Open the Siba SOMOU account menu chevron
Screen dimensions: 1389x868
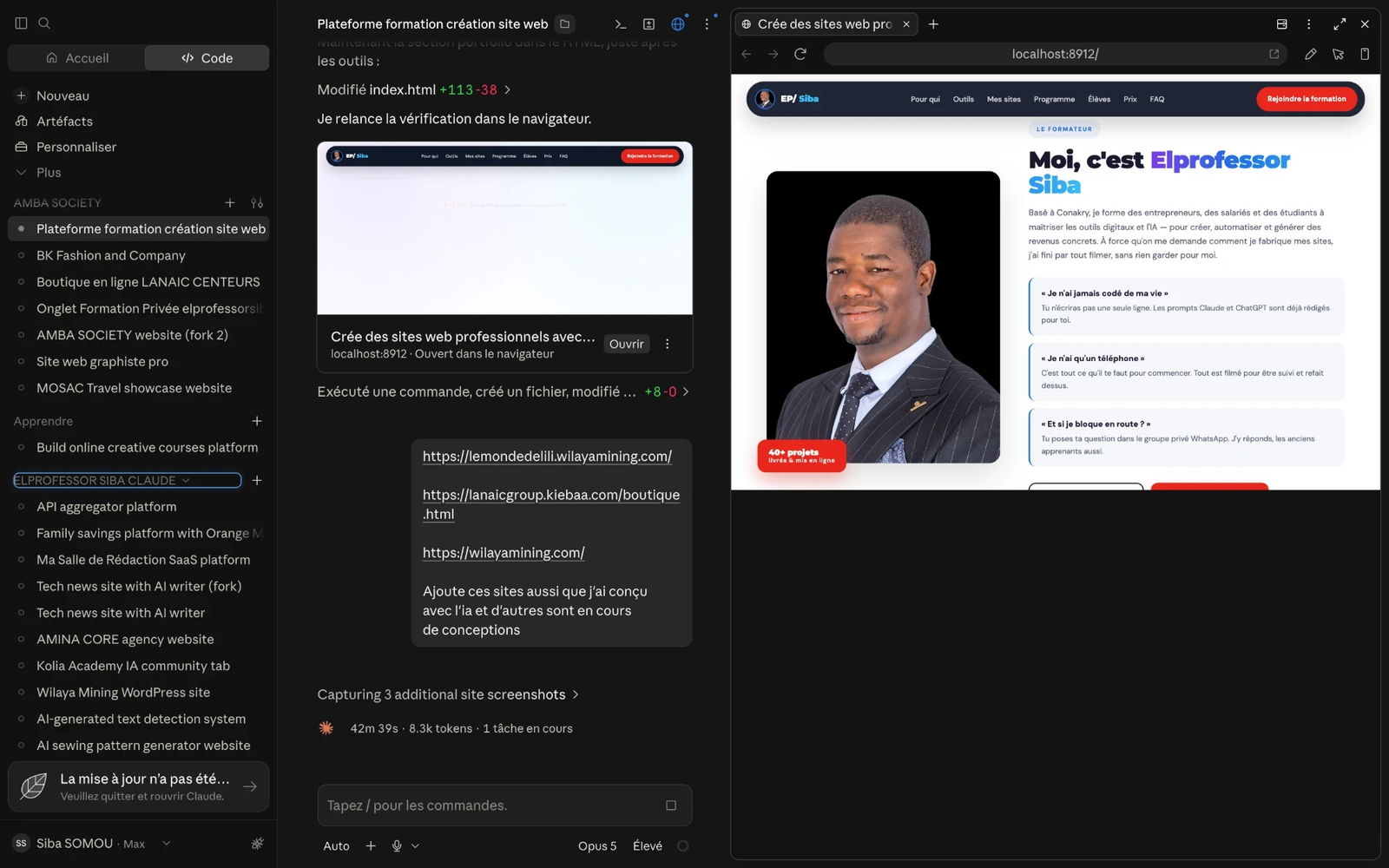tap(167, 844)
